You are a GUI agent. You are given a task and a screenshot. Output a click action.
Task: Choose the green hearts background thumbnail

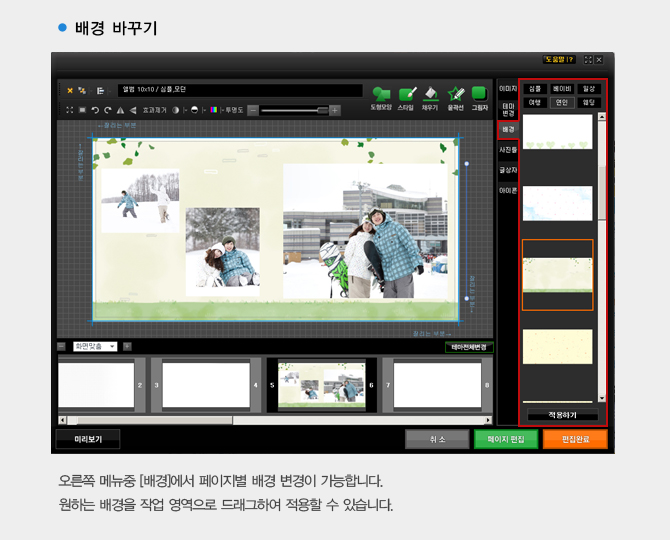558,132
